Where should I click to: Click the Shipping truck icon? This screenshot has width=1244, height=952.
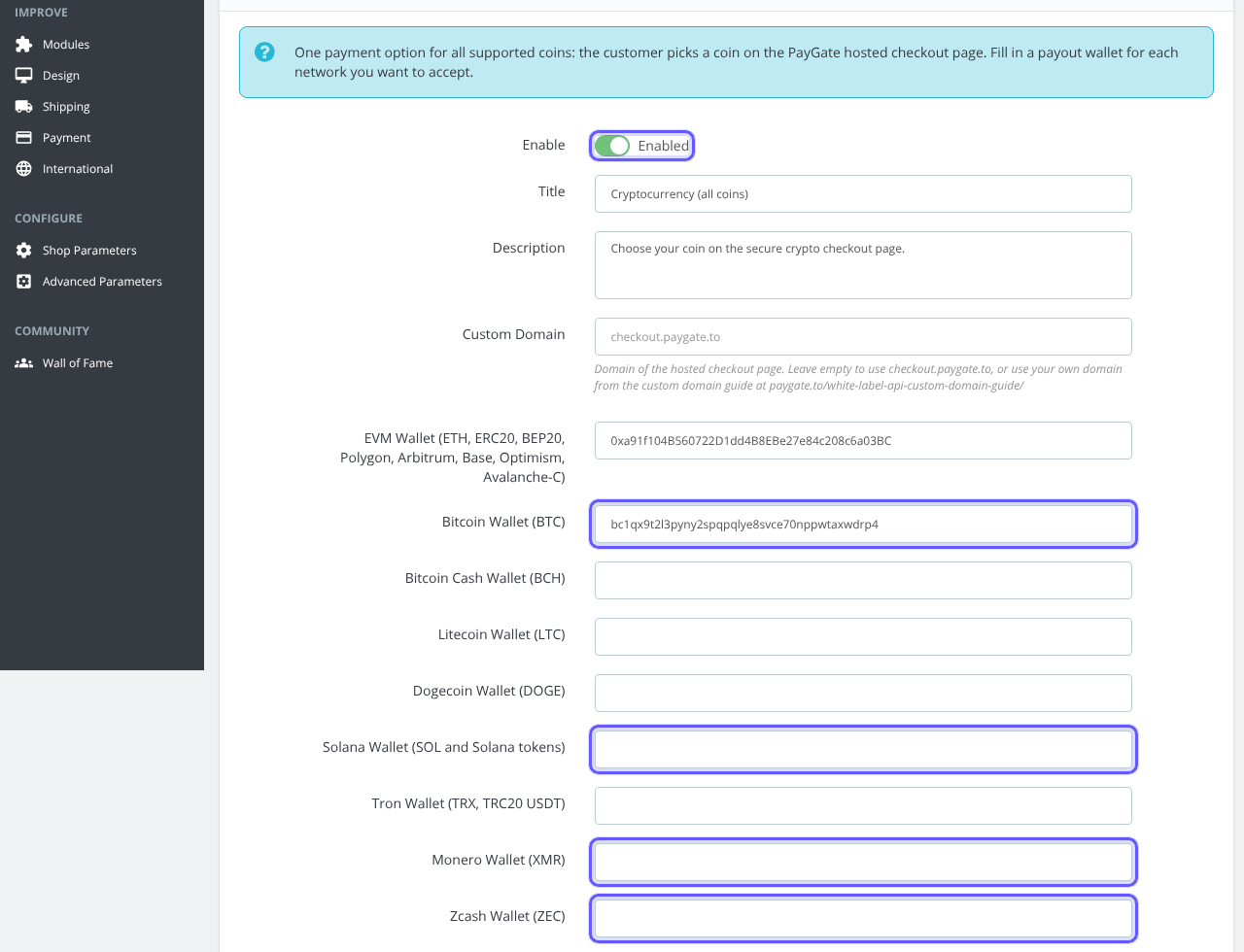pos(24,107)
